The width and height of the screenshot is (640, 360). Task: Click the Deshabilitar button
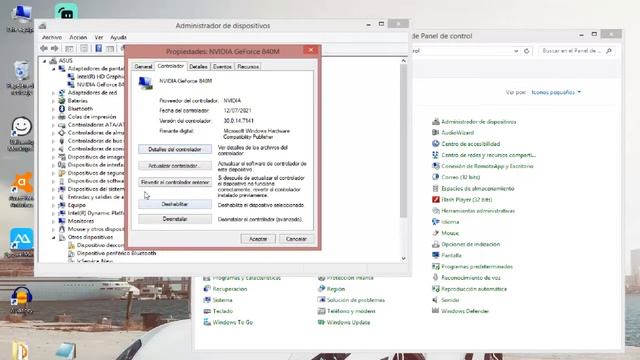click(175, 204)
